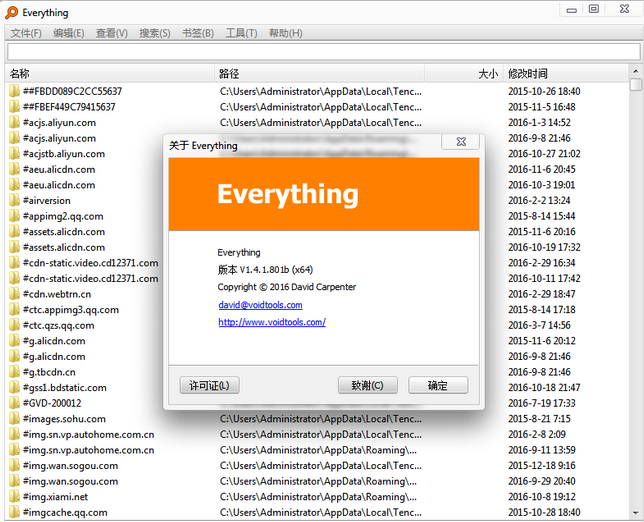The width and height of the screenshot is (644, 522).
Task: Click the folder icon beside #cdn.webtrn.cn
Action: [14, 294]
